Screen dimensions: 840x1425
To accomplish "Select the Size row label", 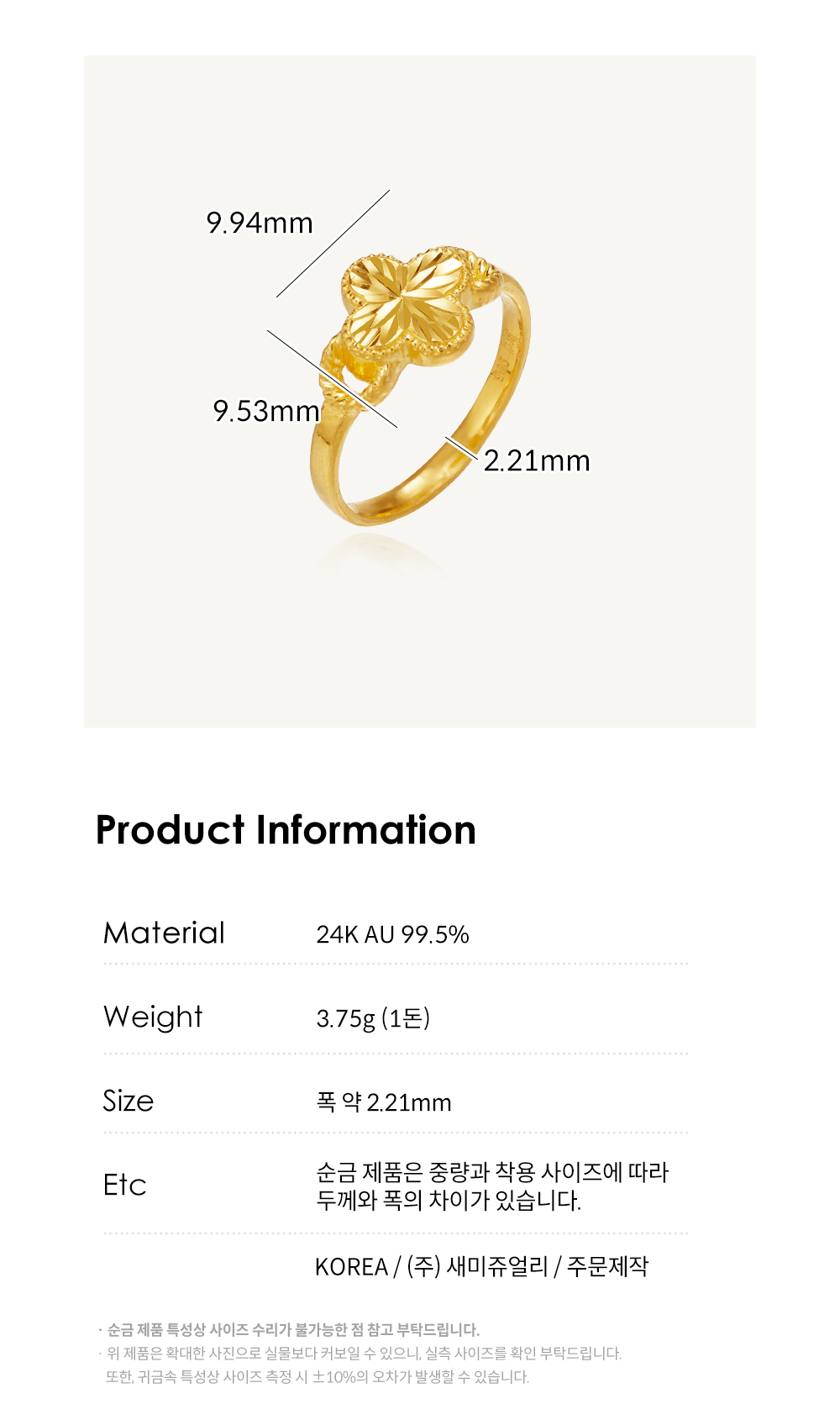I will pyautogui.click(x=128, y=1101).
